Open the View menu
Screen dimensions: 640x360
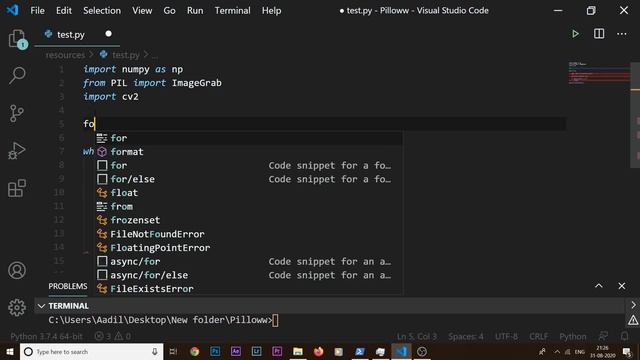click(142, 11)
